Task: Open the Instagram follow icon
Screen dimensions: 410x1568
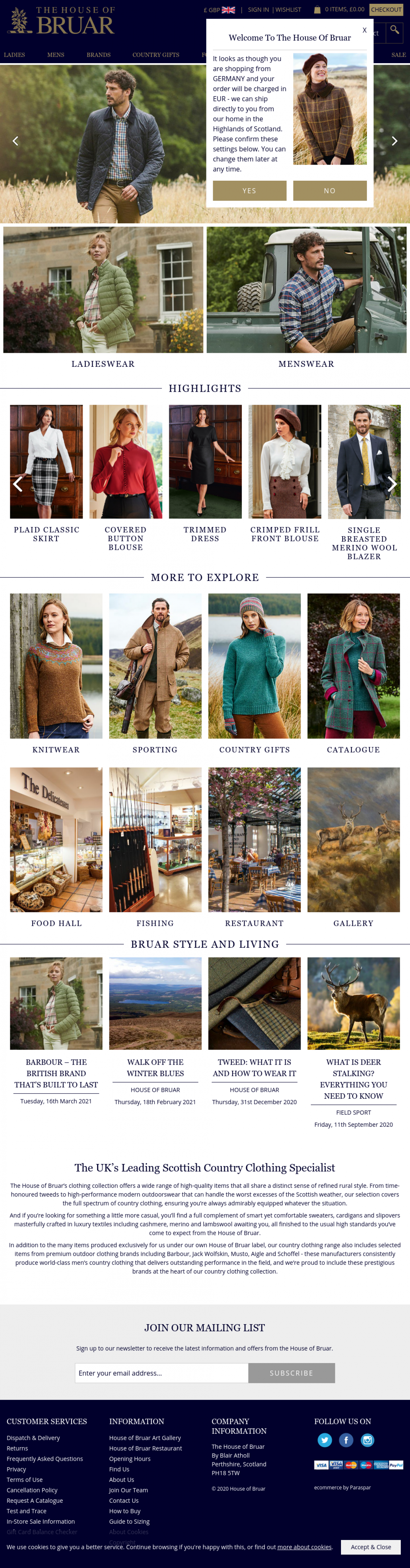Action: pos(367,1440)
